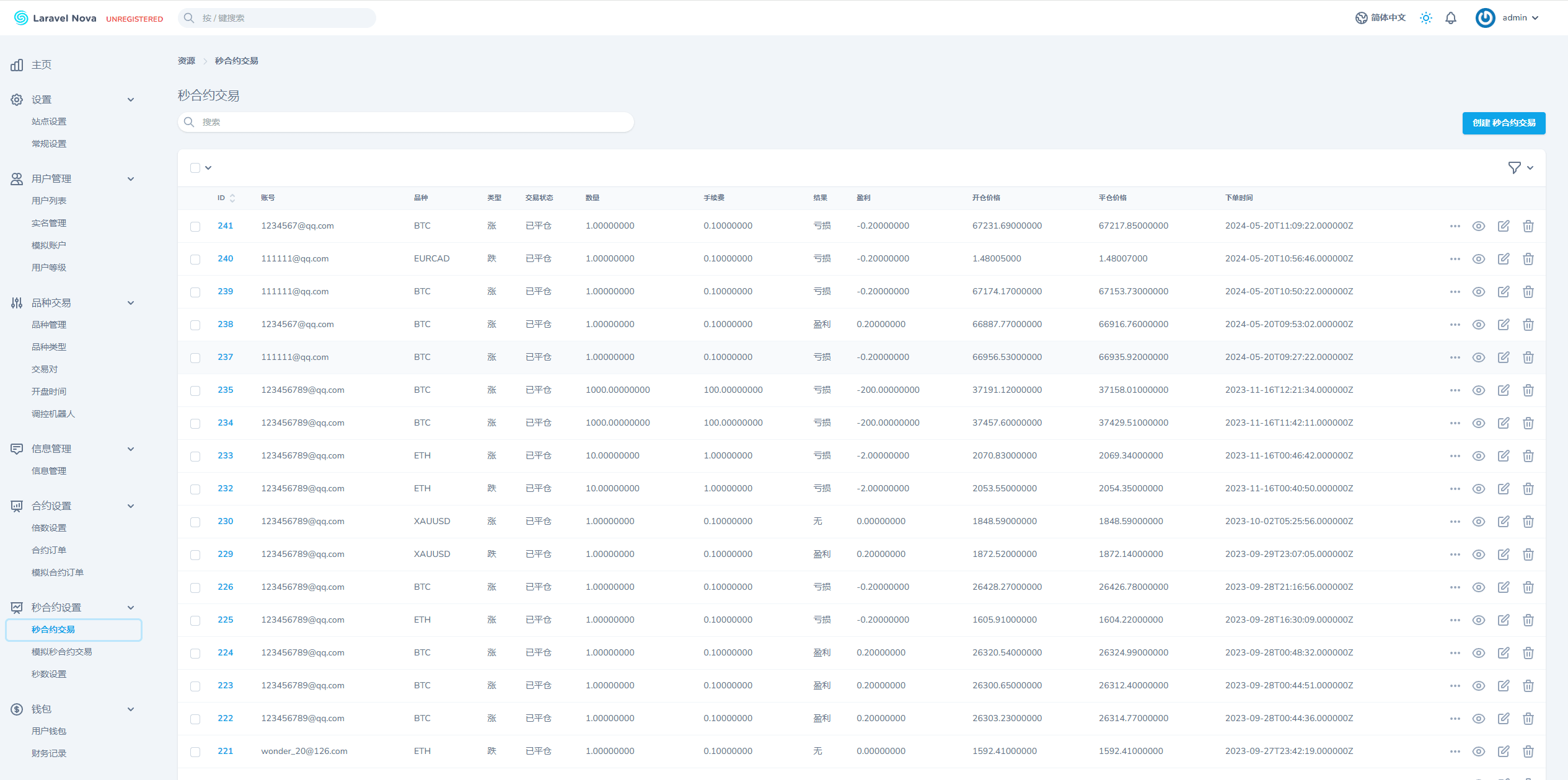Delete transaction row 241 with trash icon
The height and width of the screenshot is (780, 1568).
point(1528,226)
